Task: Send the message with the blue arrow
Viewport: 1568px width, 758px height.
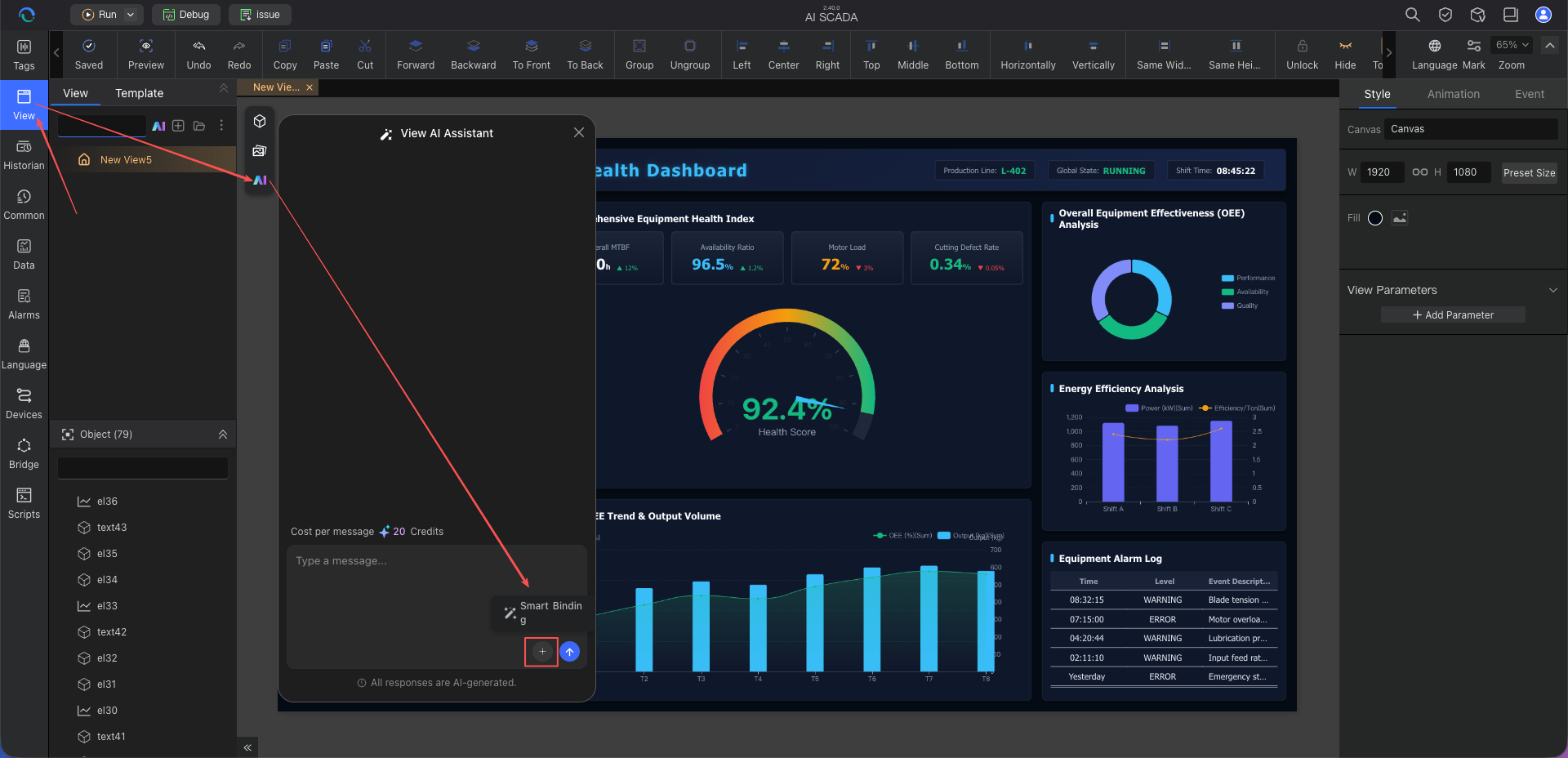Action: point(570,652)
